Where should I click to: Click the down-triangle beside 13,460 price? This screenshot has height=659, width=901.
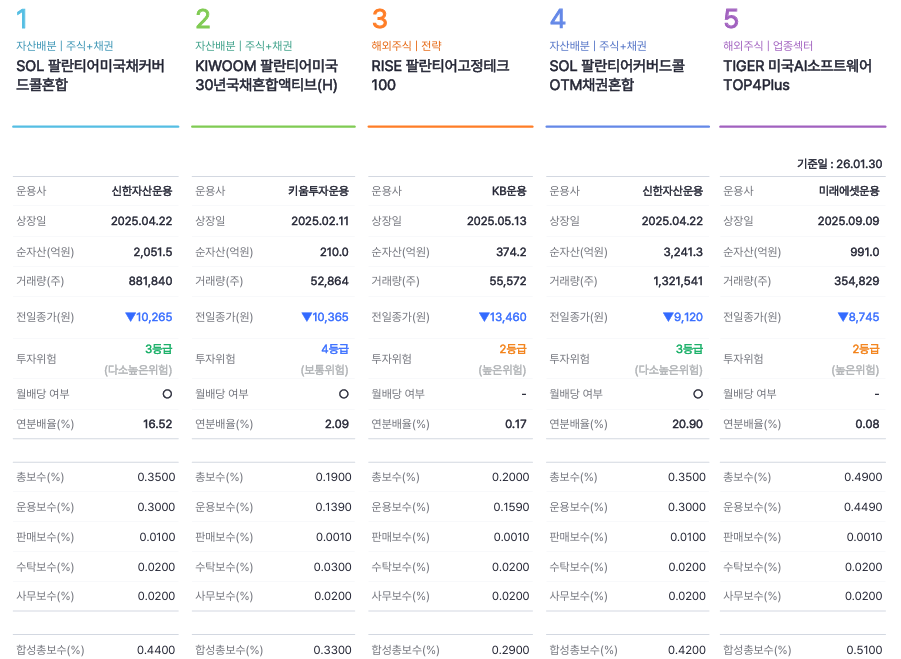(484, 317)
